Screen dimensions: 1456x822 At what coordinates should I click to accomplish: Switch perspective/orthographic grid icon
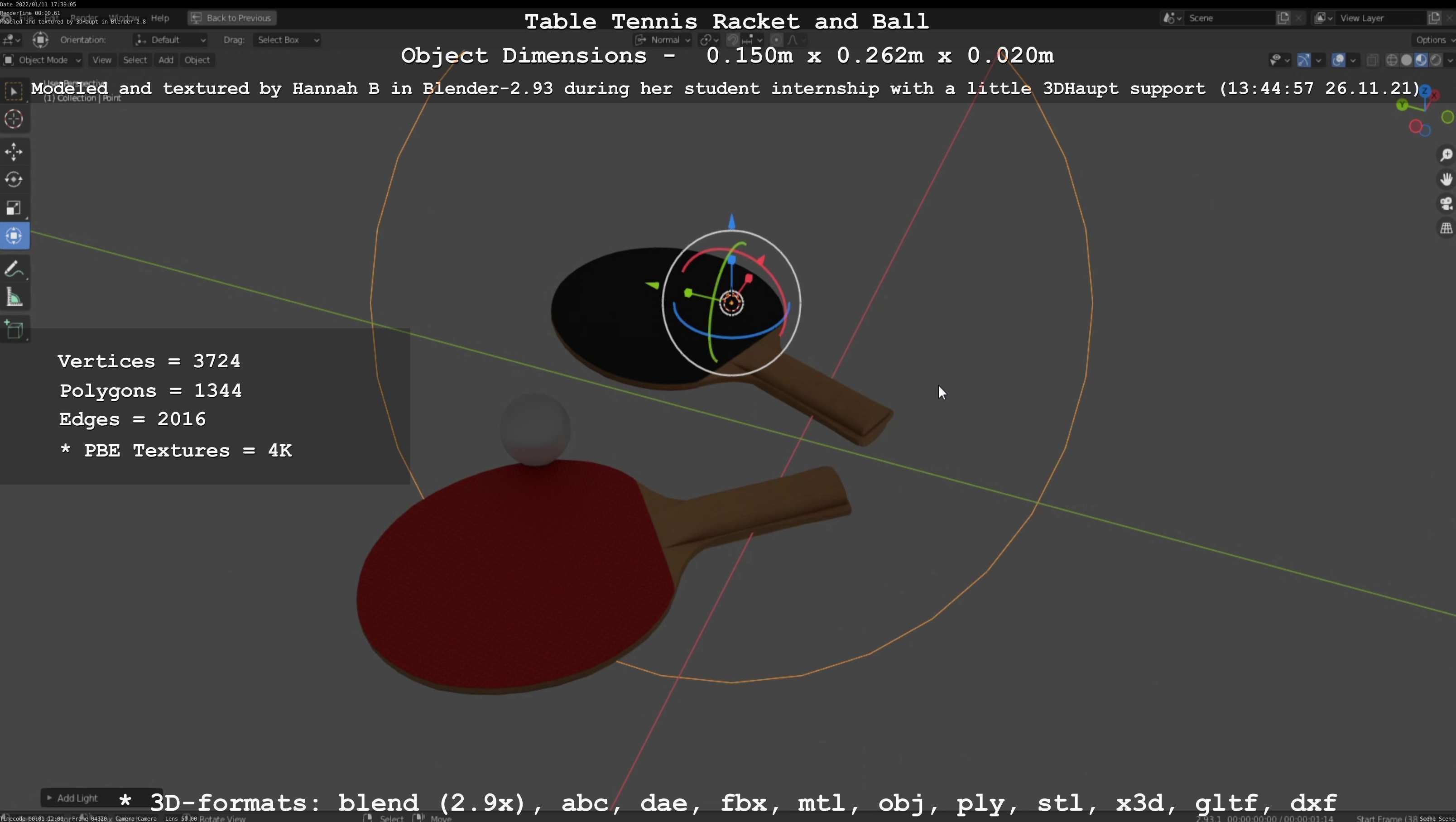pyautogui.click(x=1446, y=228)
